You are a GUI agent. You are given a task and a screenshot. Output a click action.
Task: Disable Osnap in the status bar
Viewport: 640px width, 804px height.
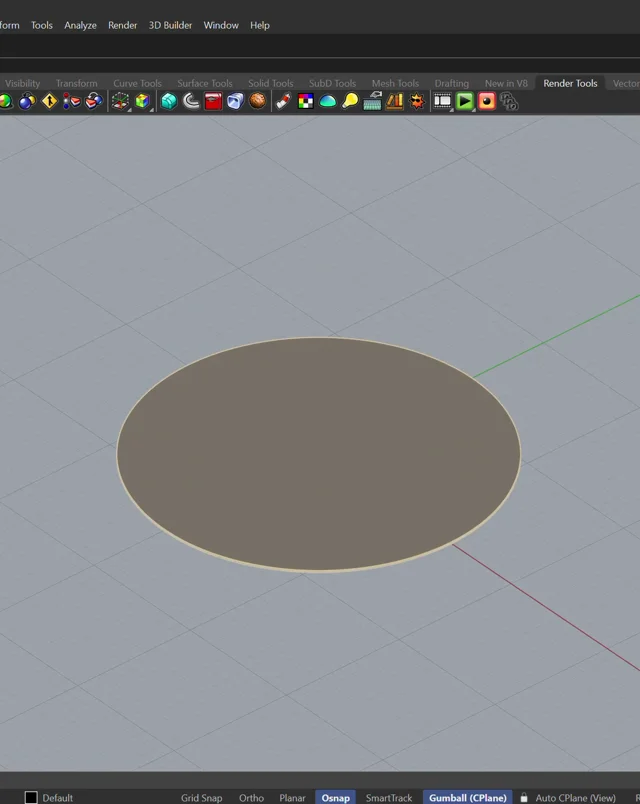tap(335, 797)
